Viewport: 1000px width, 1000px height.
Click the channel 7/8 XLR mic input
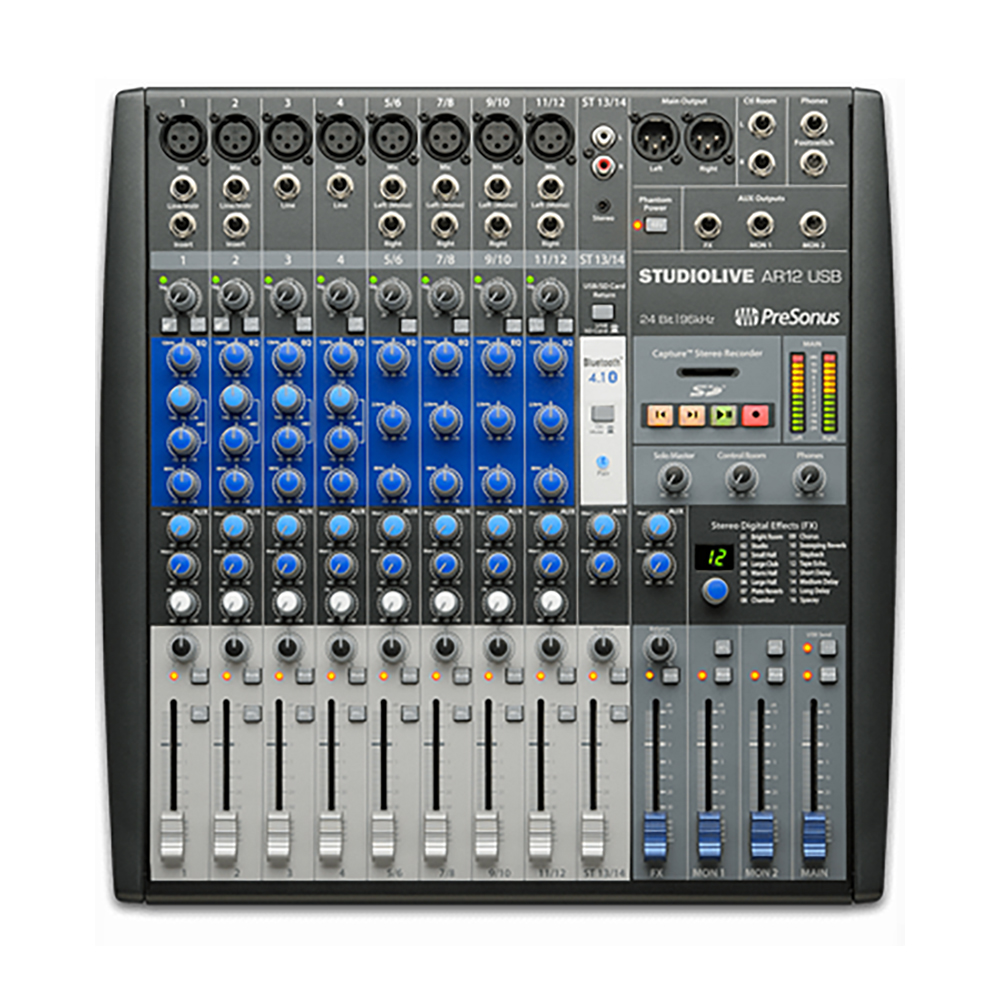445,136
